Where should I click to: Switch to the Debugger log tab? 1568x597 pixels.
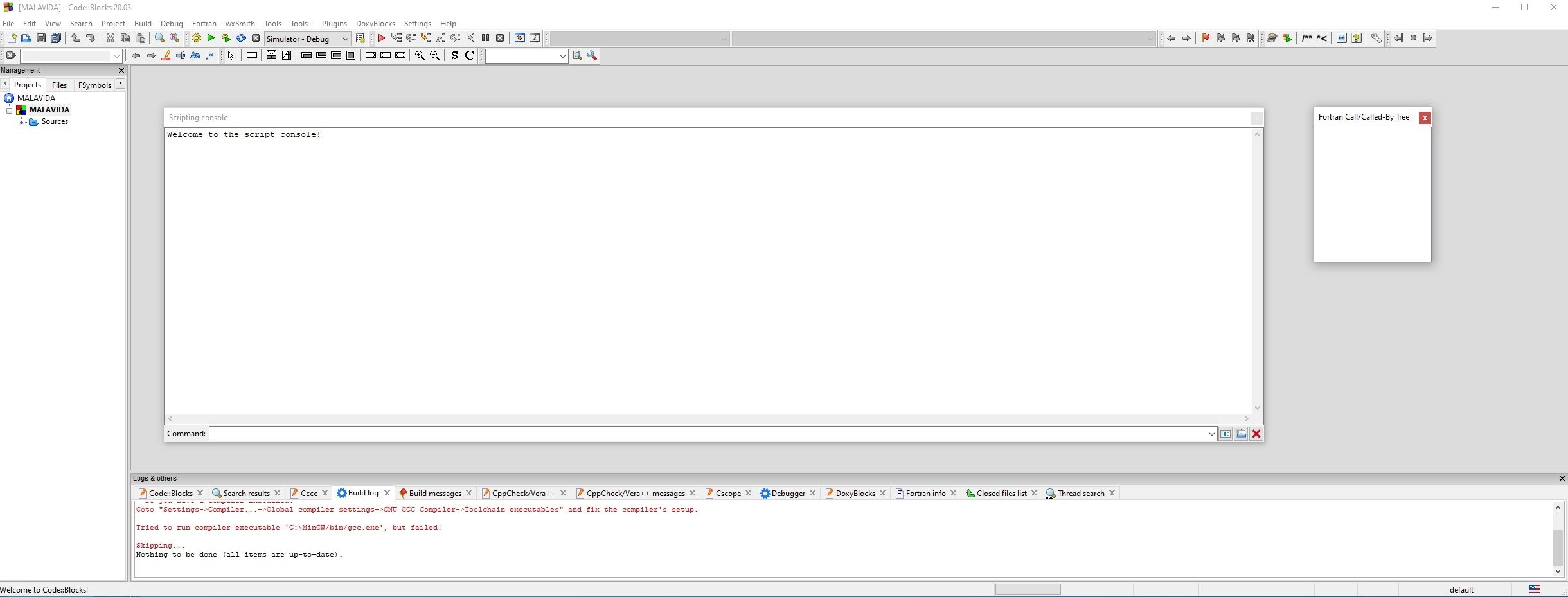(x=788, y=493)
